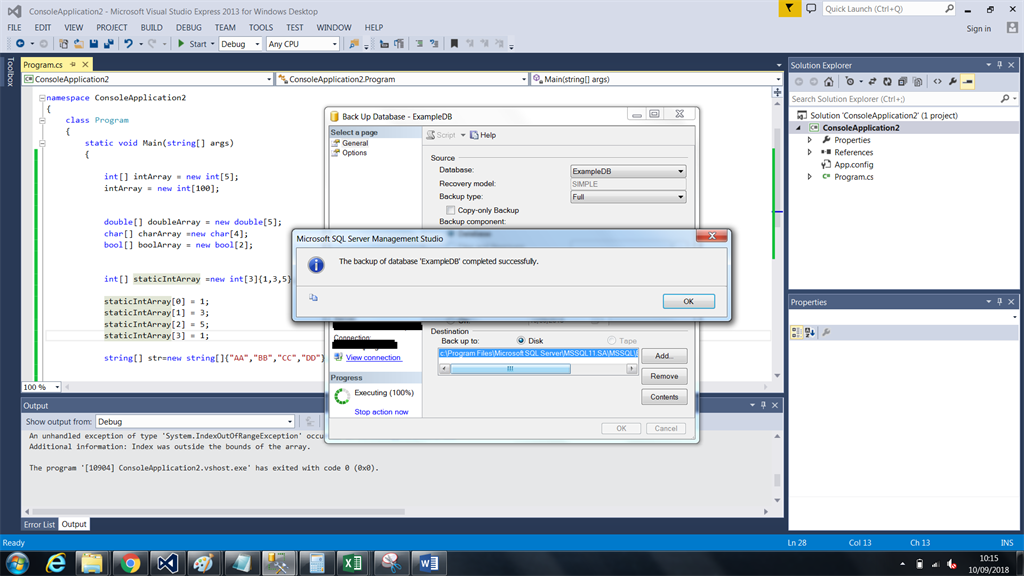Refresh the Solution Explorer
1024x576 pixels.
click(887, 82)
